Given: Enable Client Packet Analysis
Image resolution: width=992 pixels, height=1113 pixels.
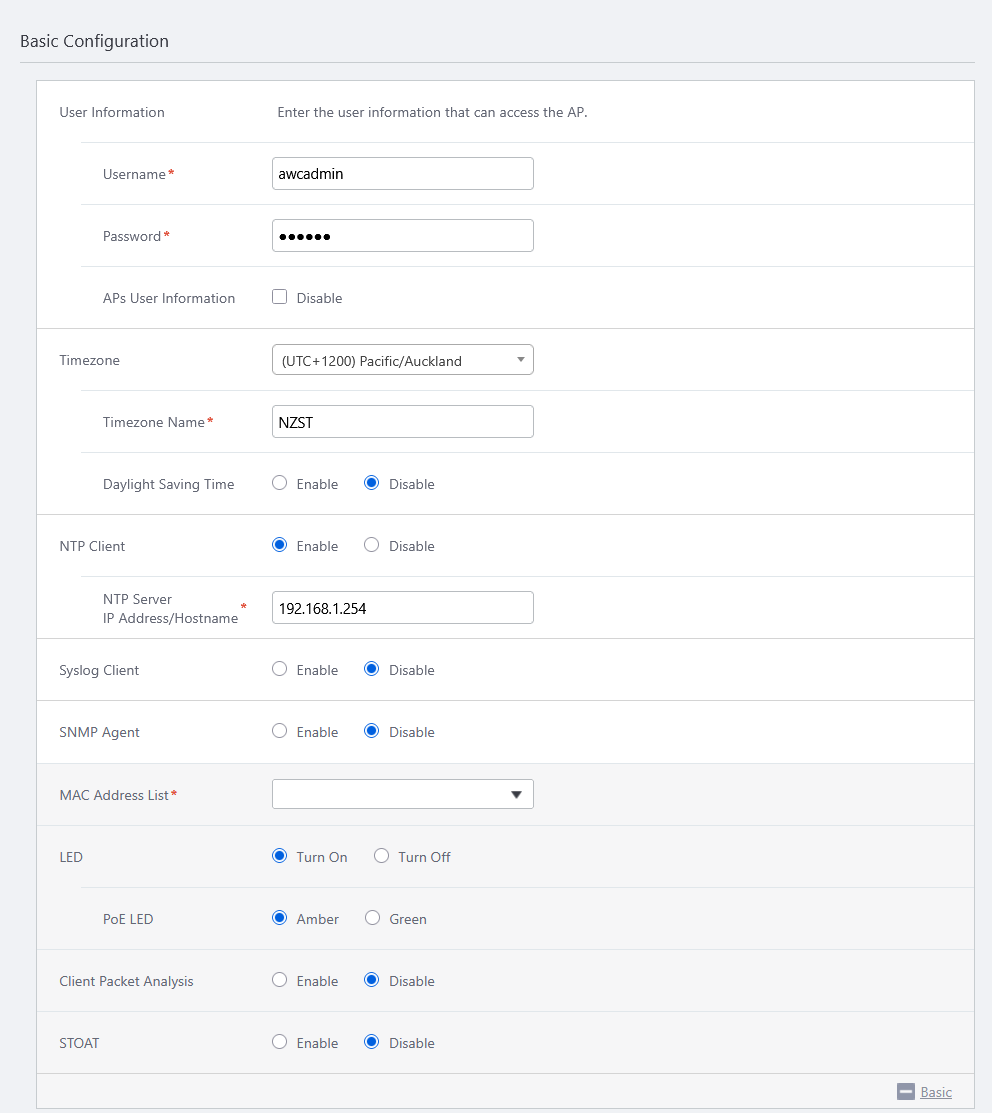Looking at the screenshot, I should point(280,981).
